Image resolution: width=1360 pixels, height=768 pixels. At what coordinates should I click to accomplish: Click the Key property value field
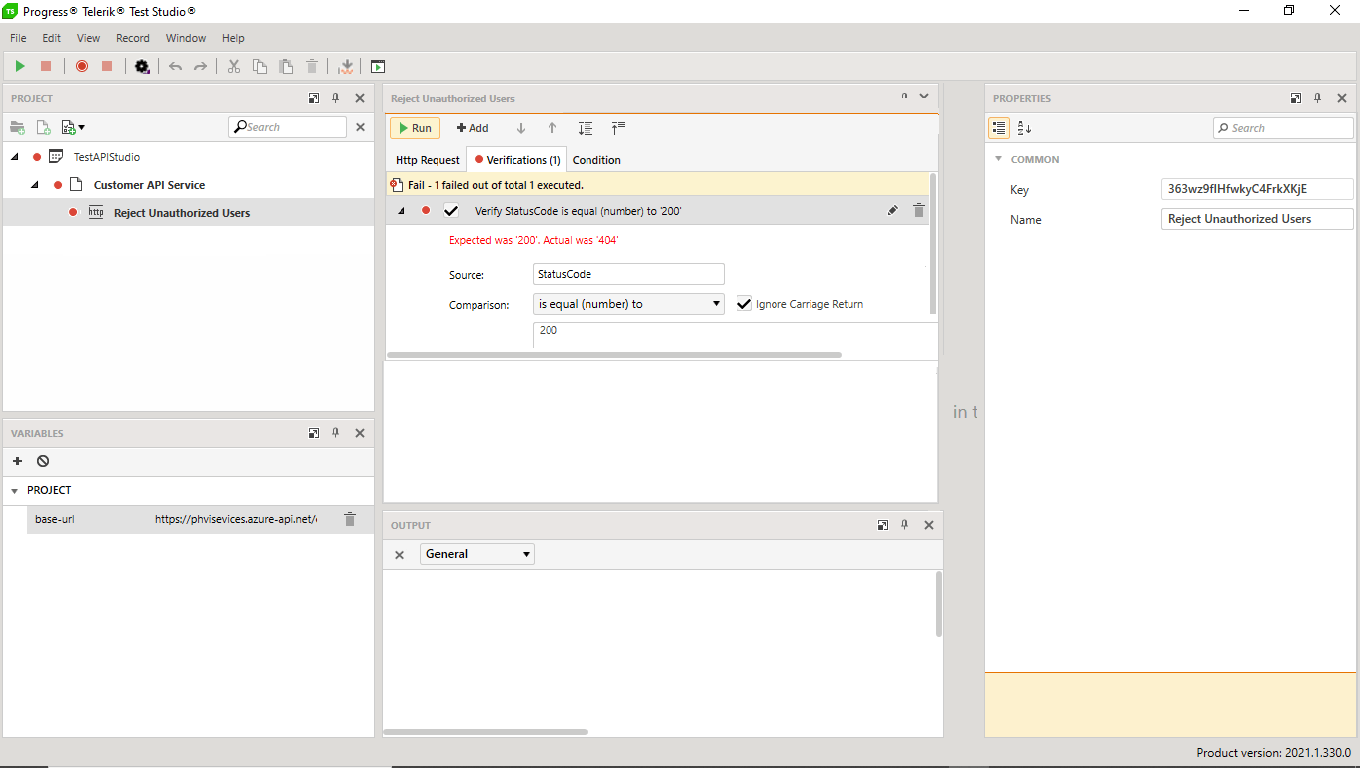(1257, 189)
